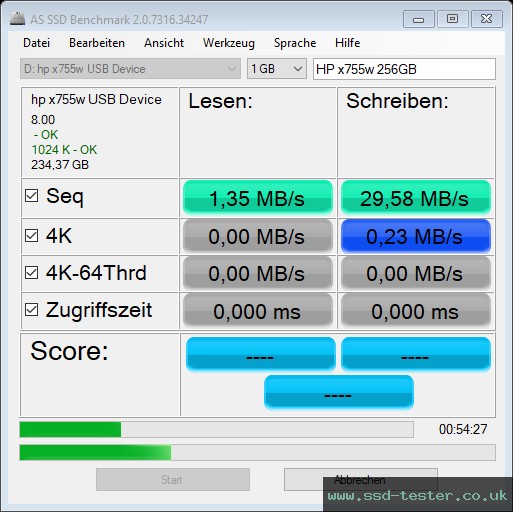This screenshot has height=512, width=513.
Task: Open the Werkzeug menu
Action: 229,43
